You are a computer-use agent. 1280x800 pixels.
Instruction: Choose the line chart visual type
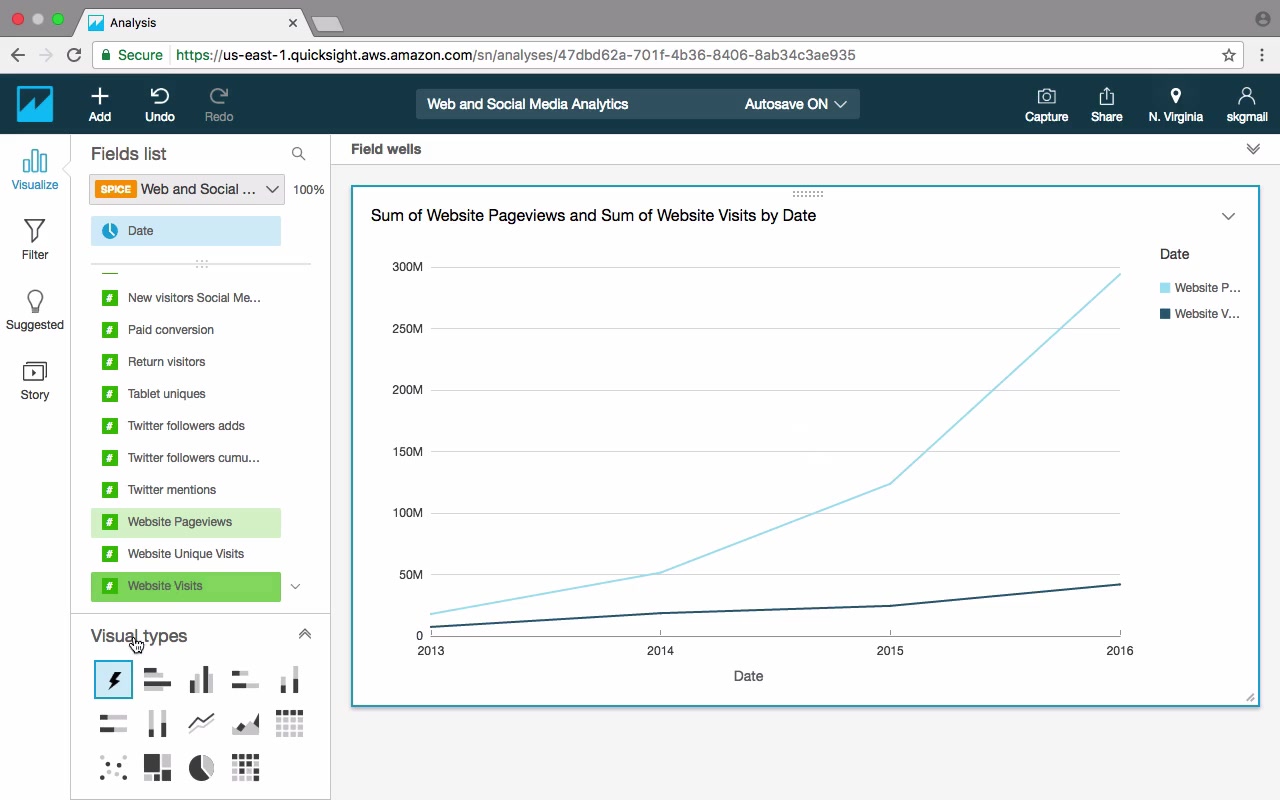201,723
